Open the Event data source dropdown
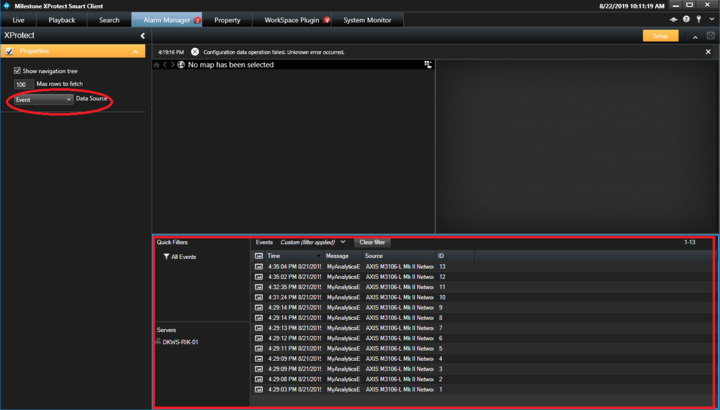Viewport: 720px width, 410px height. [x=43, y=99]
